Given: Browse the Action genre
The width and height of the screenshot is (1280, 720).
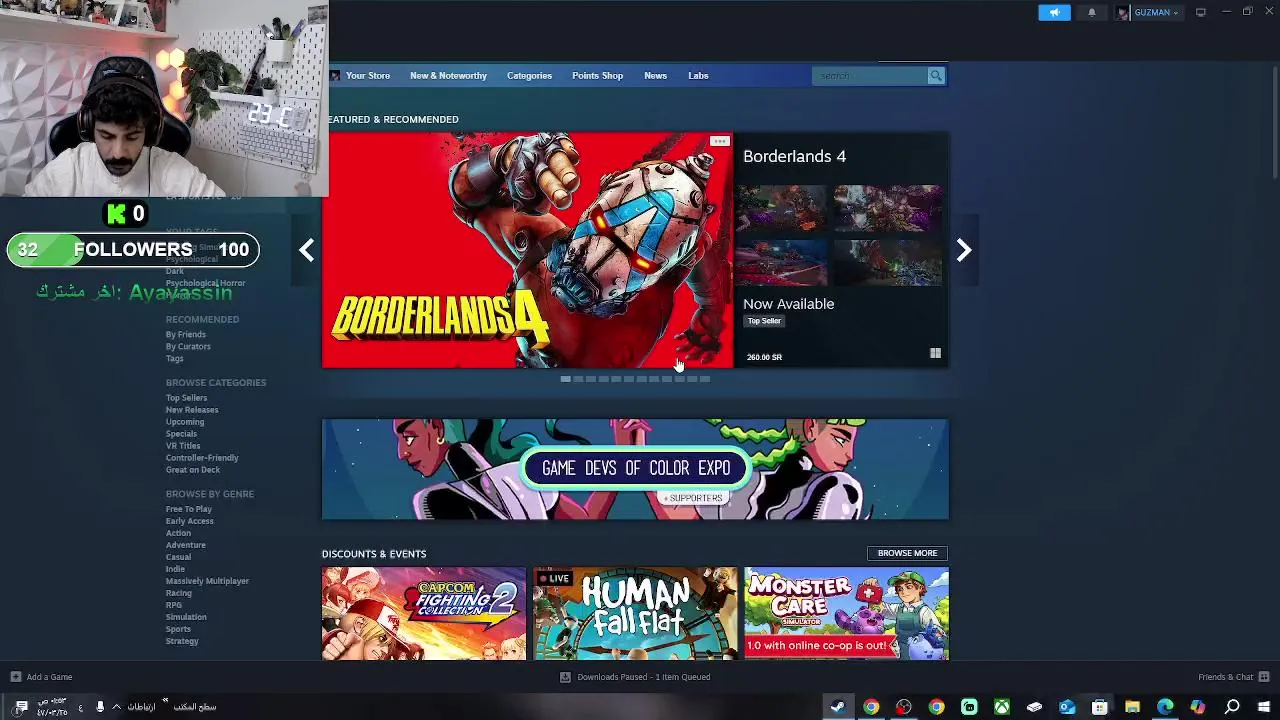Looking at the screenshot, I should click(x=178, y=533).
